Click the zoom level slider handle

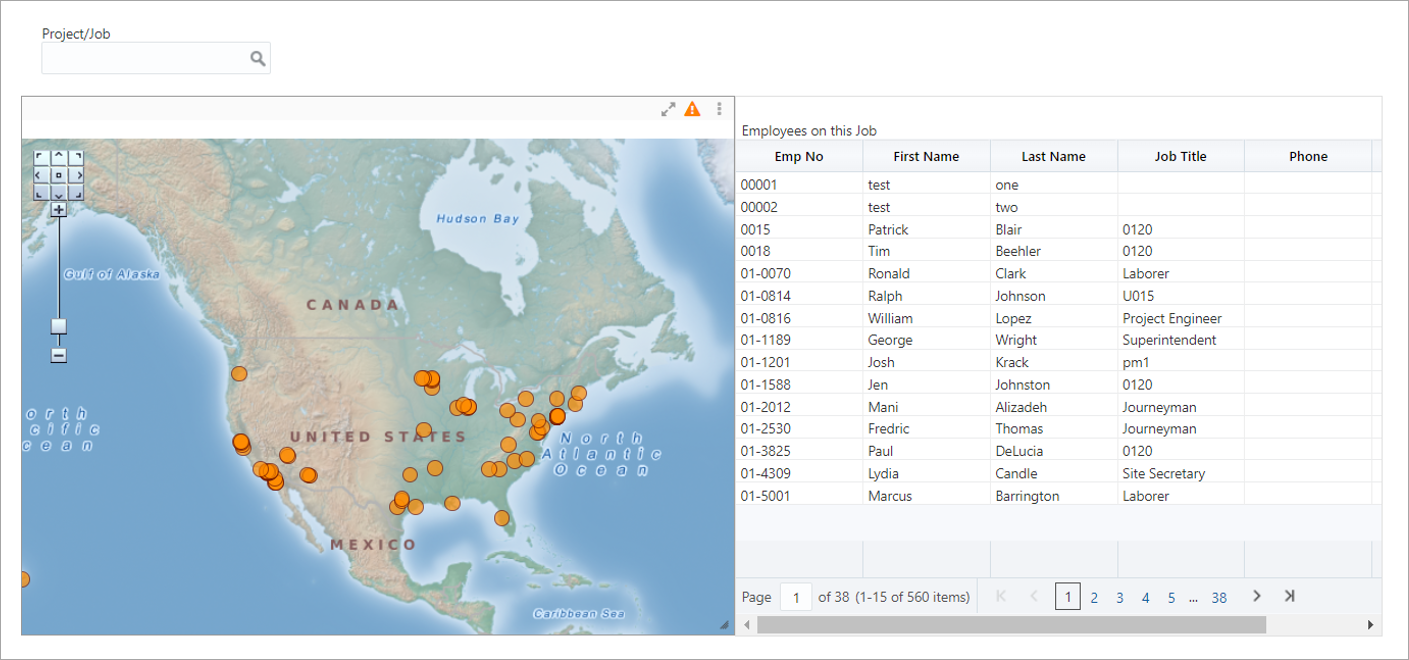point(59,325)
